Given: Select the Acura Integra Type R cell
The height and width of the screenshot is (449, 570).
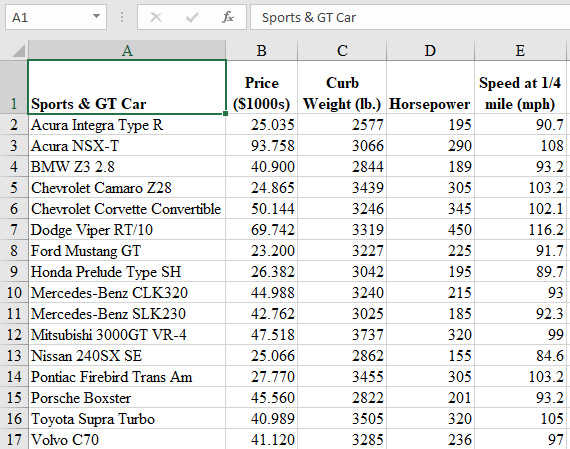Looking at the screenshot, I should (127, 125).
